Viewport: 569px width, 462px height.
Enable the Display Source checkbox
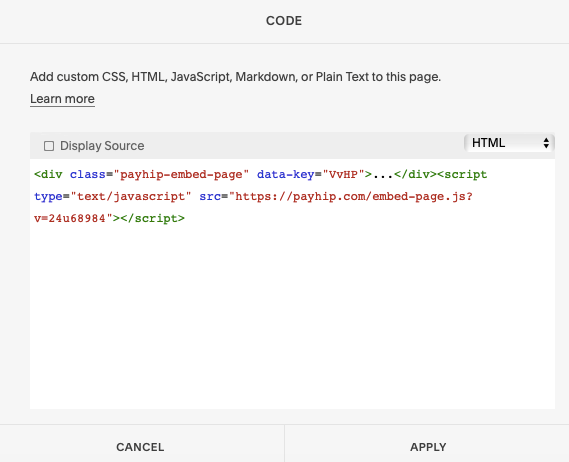[x=49, y=146]
